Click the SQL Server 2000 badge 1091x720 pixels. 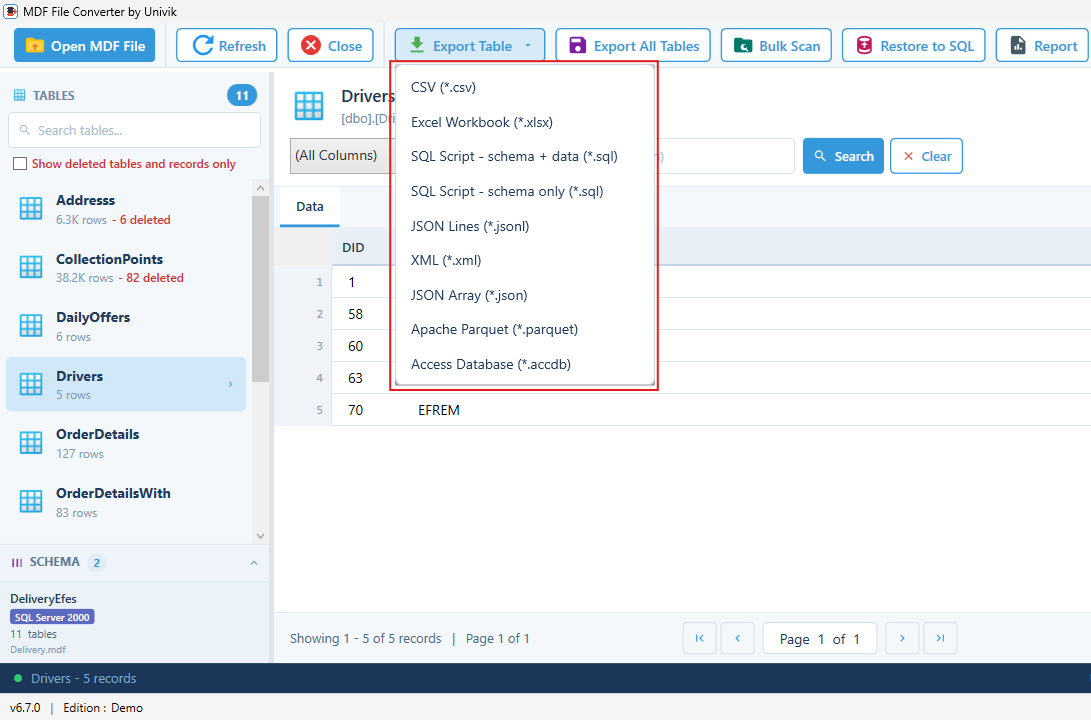pyautogui.click(x=52, y=617)
